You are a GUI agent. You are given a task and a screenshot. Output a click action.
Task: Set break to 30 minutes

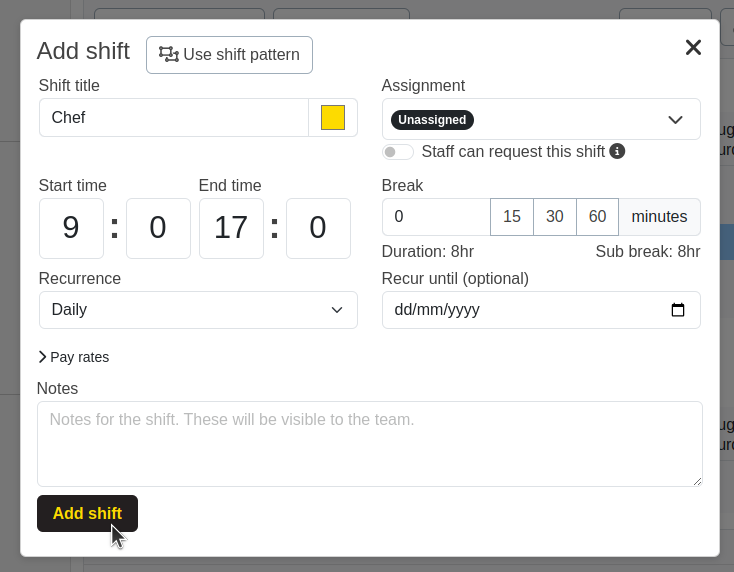tap(555, 217)
